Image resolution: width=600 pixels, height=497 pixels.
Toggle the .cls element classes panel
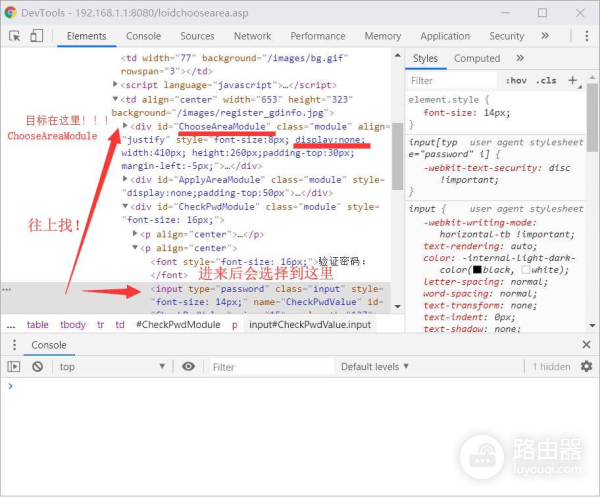(x=546, y=80)
